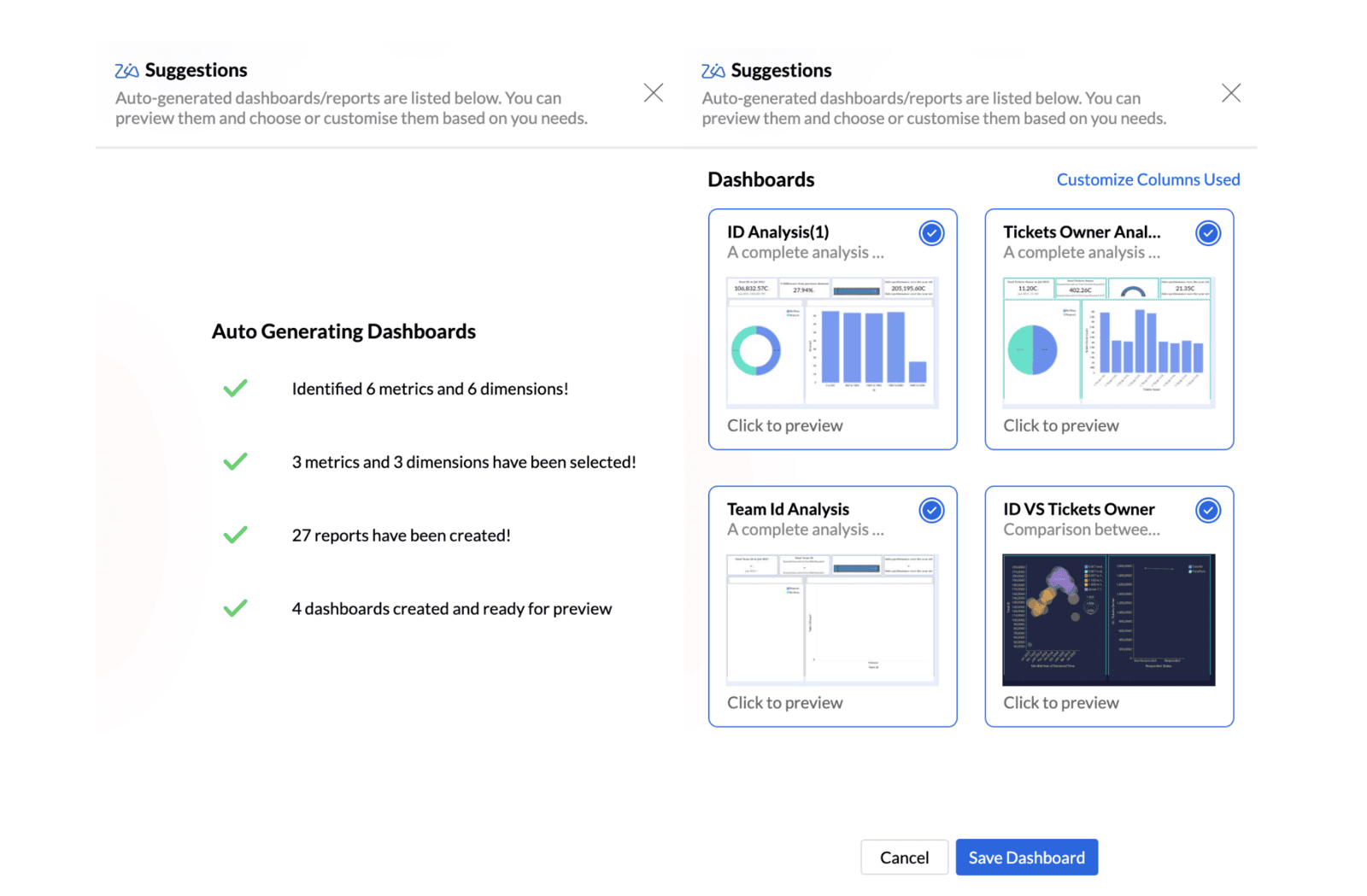
Task: Deselect the ID Analysis(1) dashboard checkmark
Action: pyautogui.click(x=931, y=233)
